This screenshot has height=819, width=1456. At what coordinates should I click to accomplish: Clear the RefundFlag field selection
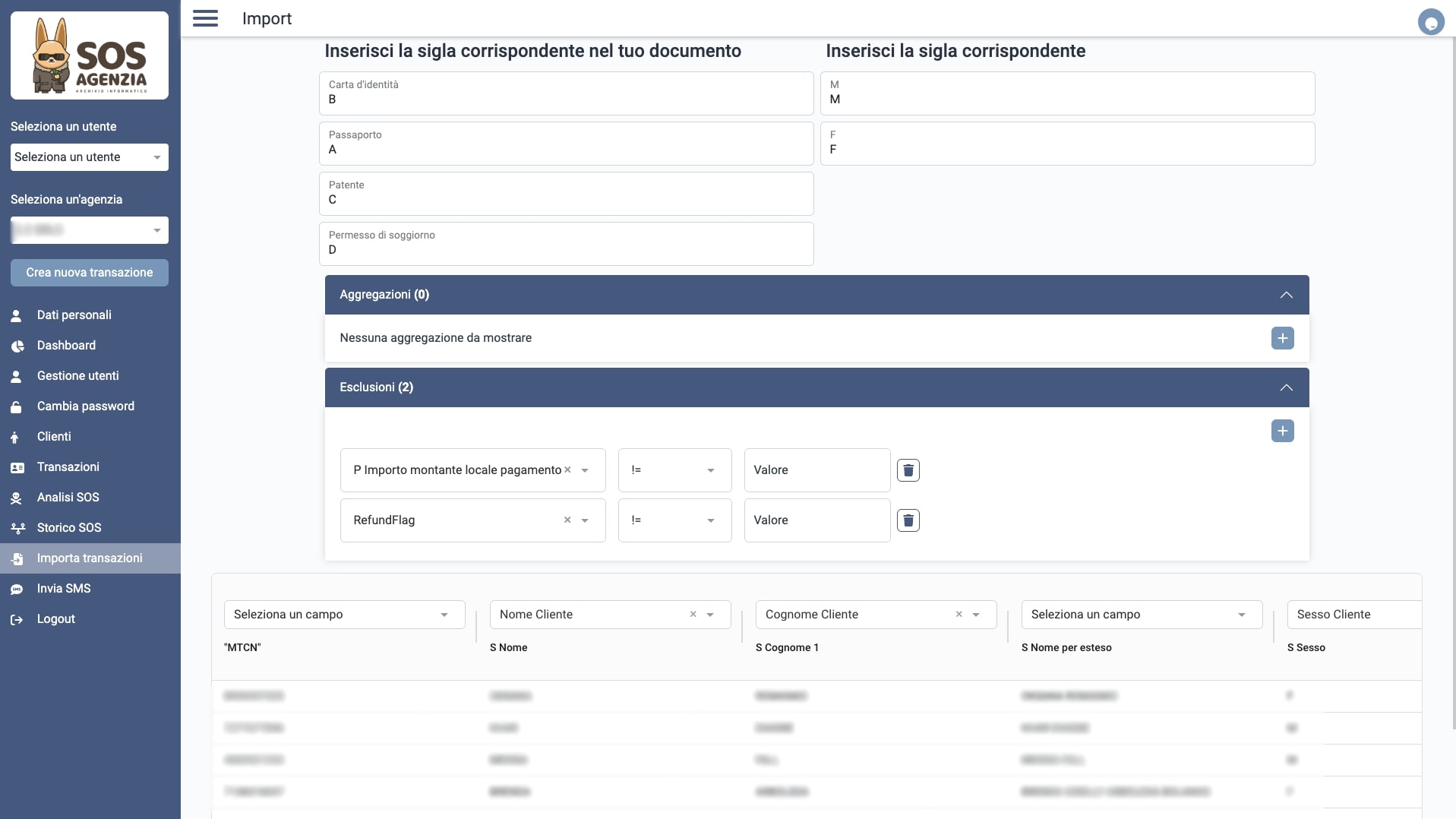pos(567,520)
